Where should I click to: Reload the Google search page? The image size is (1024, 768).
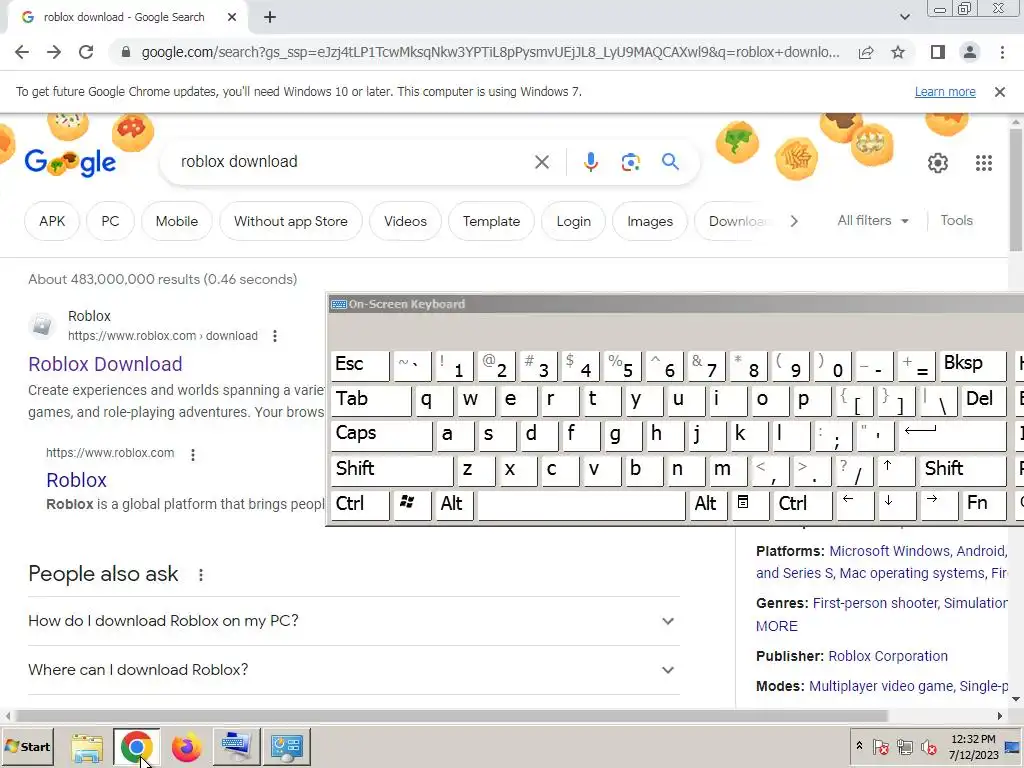tap(86, 52)
